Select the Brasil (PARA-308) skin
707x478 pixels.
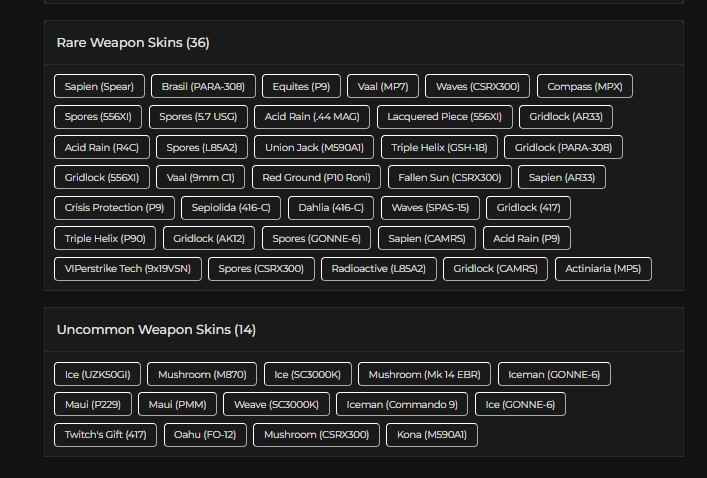tap(204, 87)
